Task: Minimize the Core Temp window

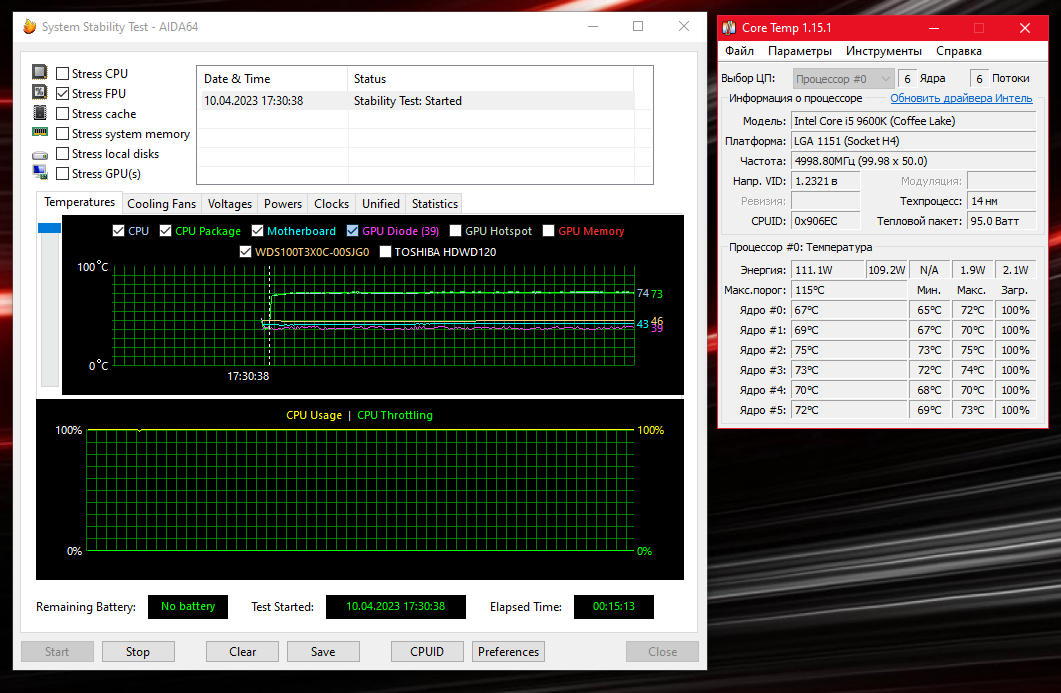Action: [934, 28]
